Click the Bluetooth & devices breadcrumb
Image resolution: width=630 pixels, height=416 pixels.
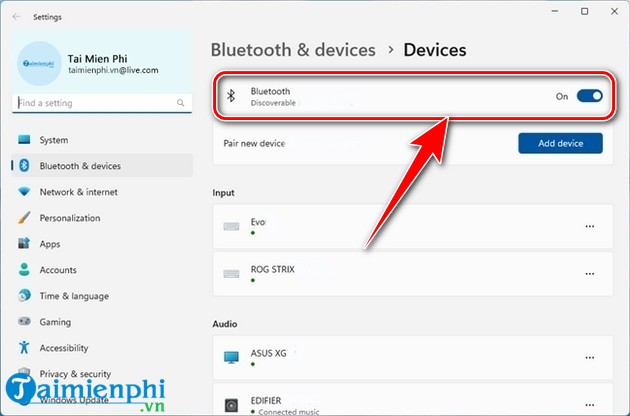[293, 50]
